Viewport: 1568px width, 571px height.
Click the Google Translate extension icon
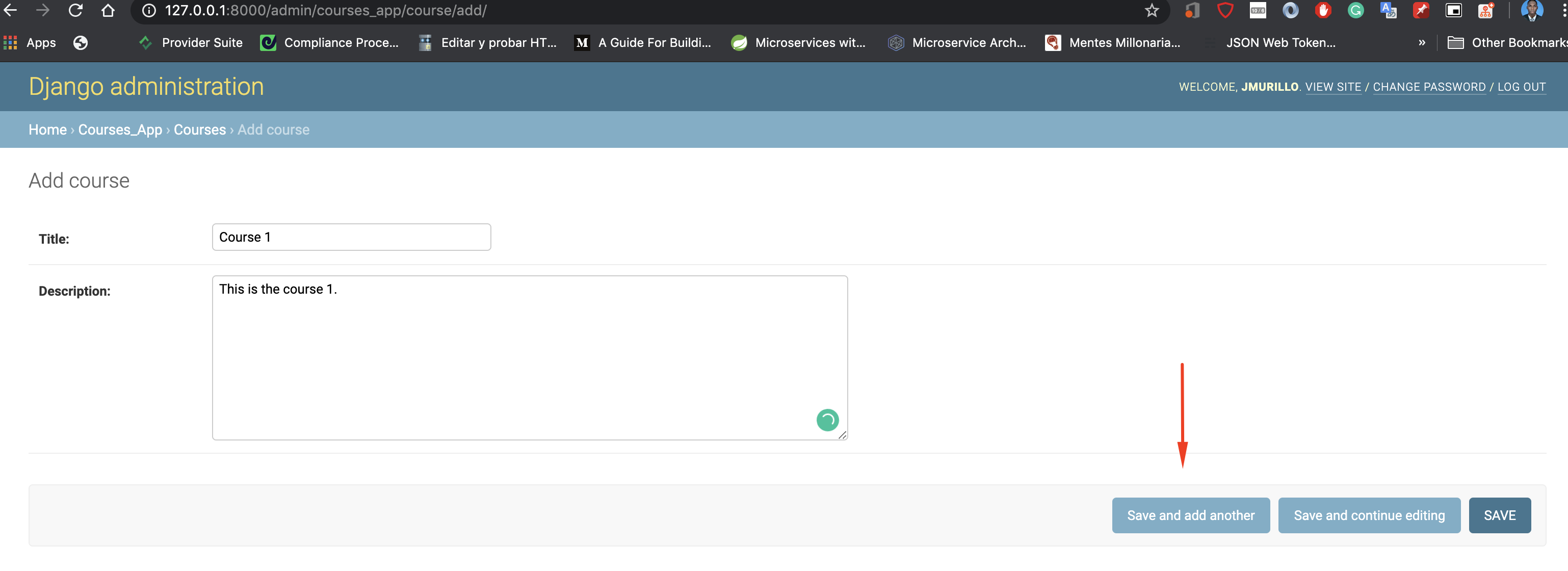coord(1389,10)
